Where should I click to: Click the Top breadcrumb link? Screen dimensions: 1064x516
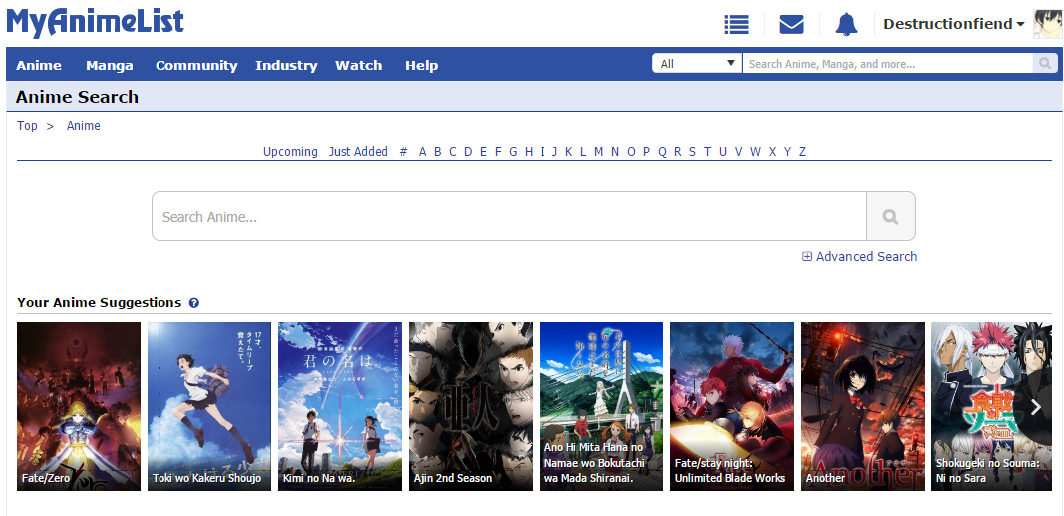click(x=27, y=126)
